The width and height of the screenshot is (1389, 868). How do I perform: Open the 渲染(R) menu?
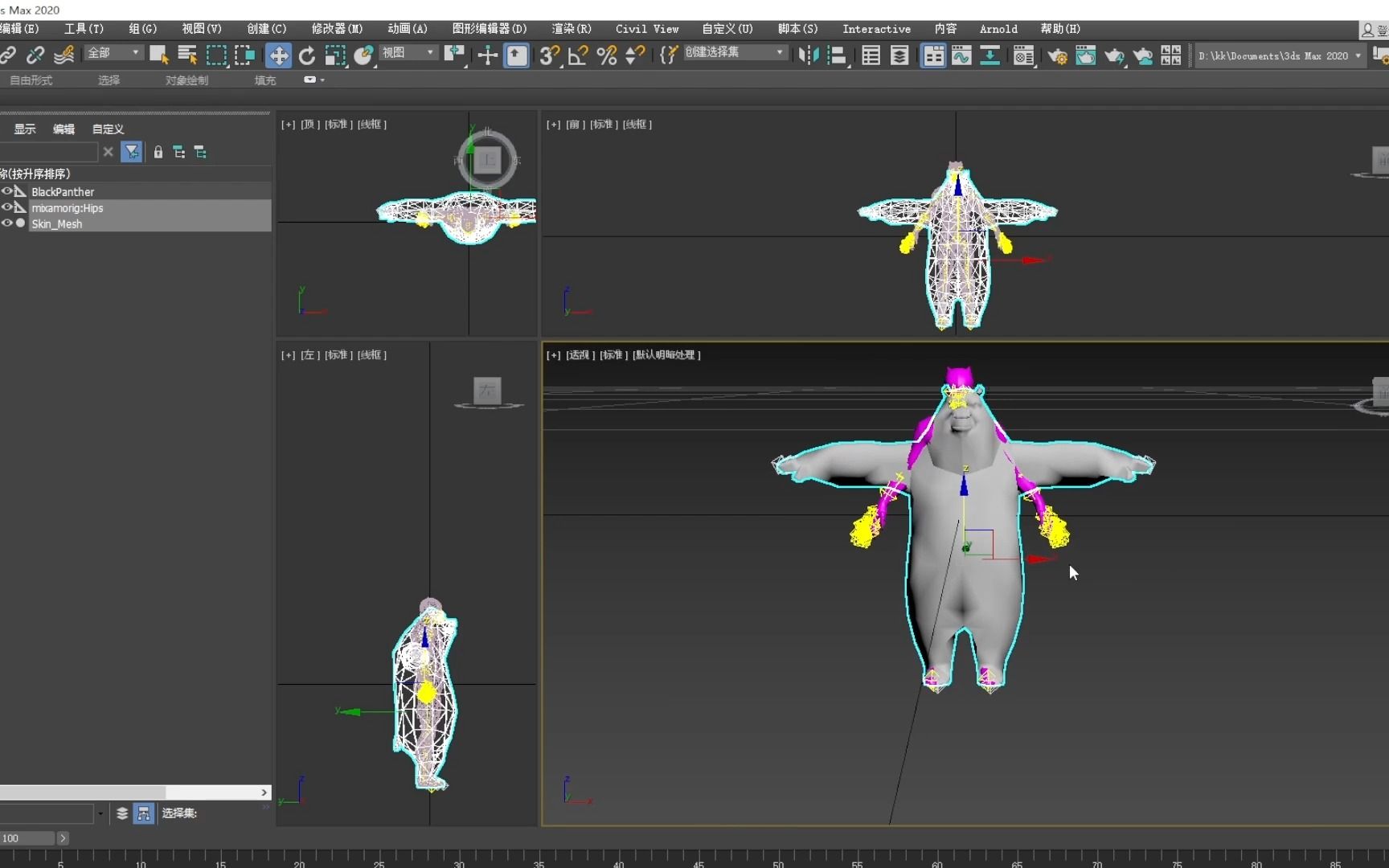pyautogui.click(x=570, y=29)
